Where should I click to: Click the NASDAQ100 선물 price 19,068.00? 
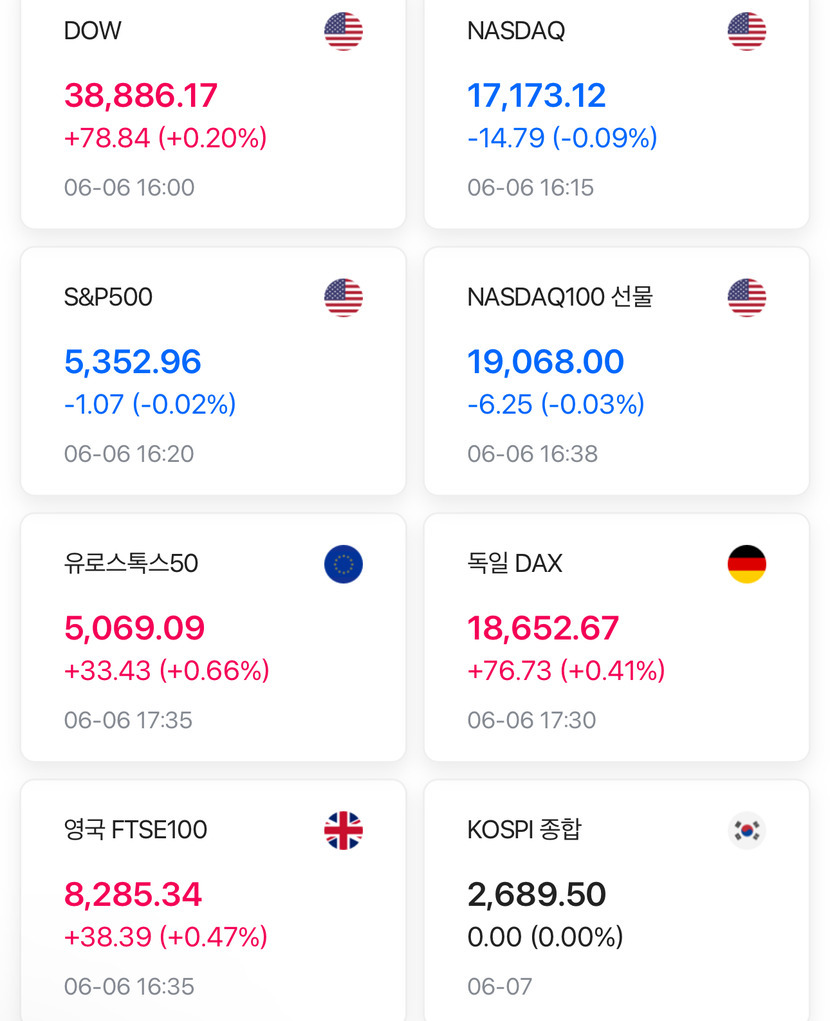545,361
